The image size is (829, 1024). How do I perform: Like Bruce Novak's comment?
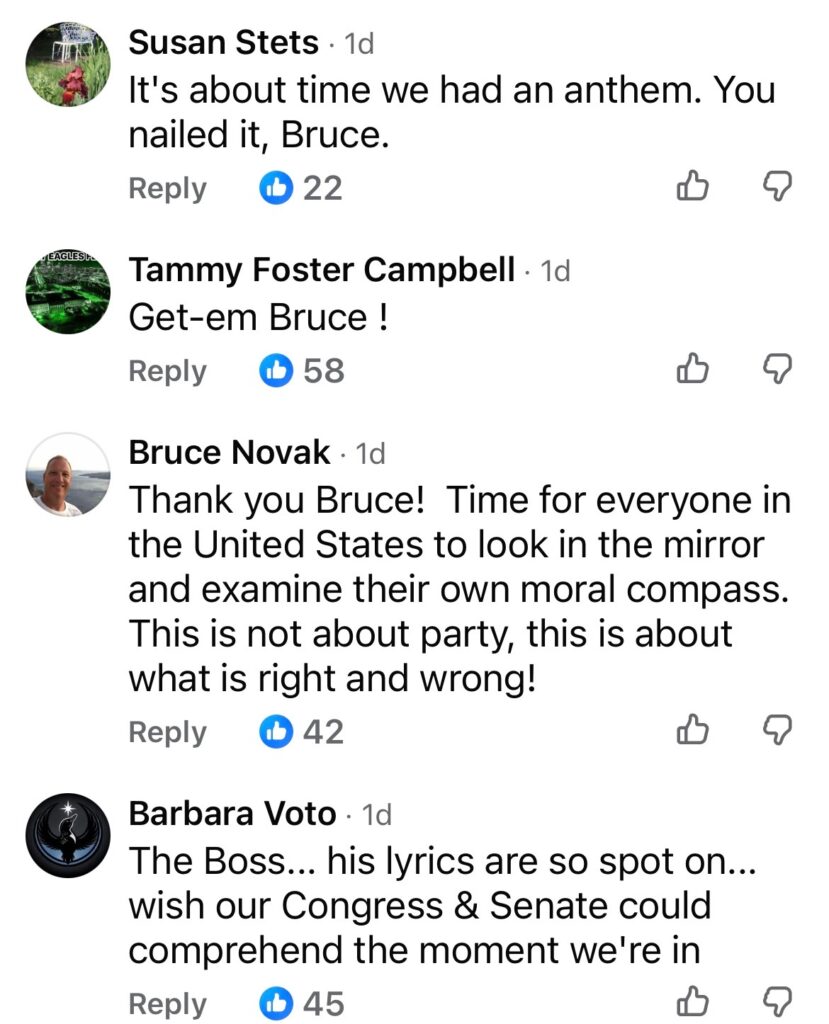(x=693, y=731)
